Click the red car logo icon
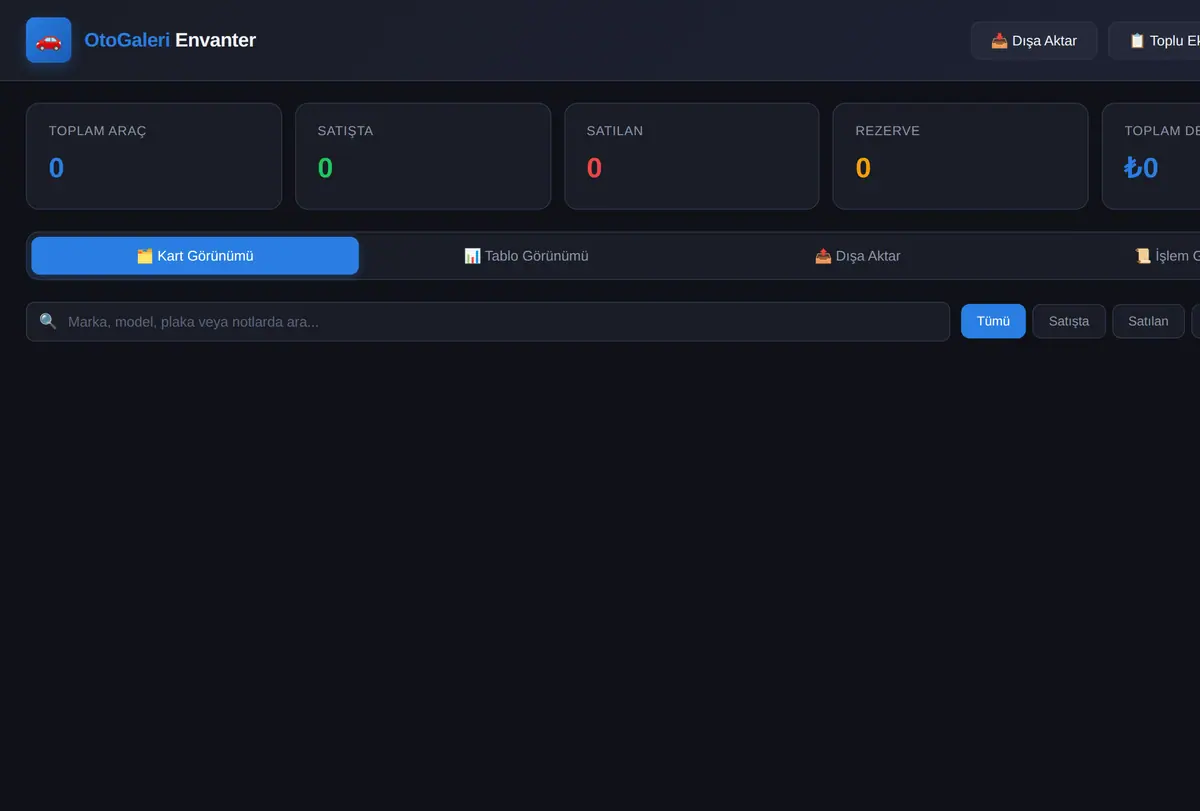 48,40
